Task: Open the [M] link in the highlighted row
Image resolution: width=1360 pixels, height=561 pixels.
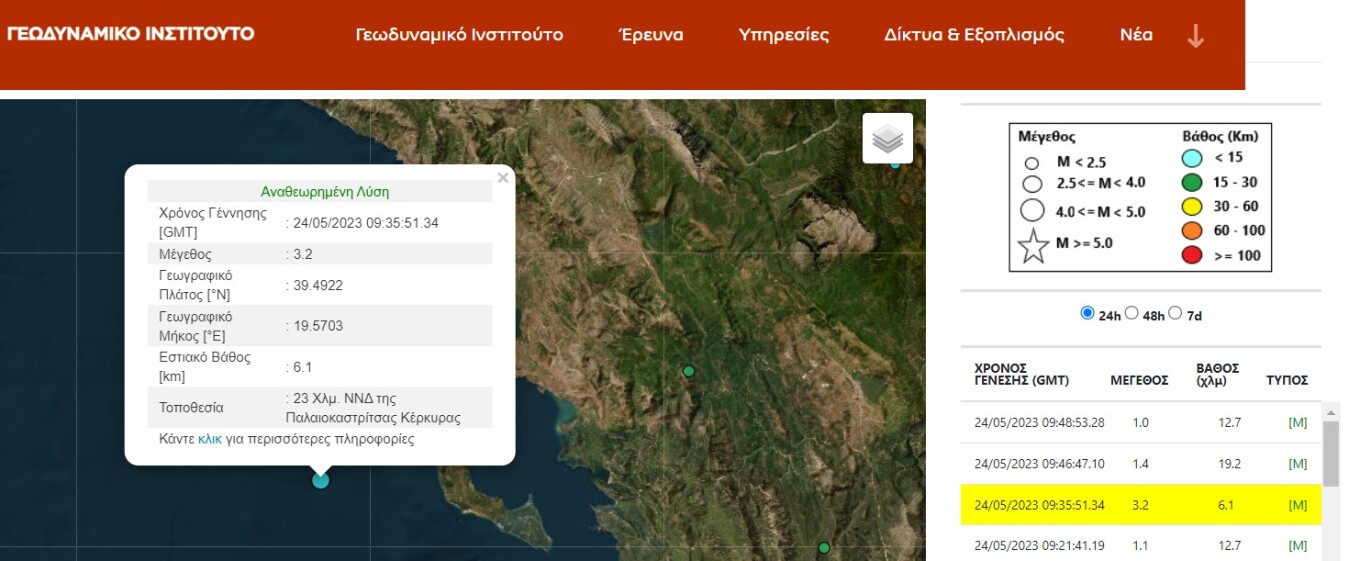Action: point(1298,505)
